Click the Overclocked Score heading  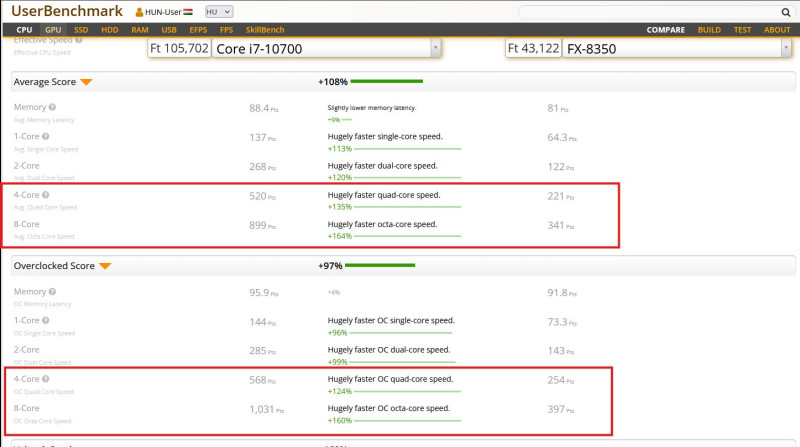(x=54, y=266)
